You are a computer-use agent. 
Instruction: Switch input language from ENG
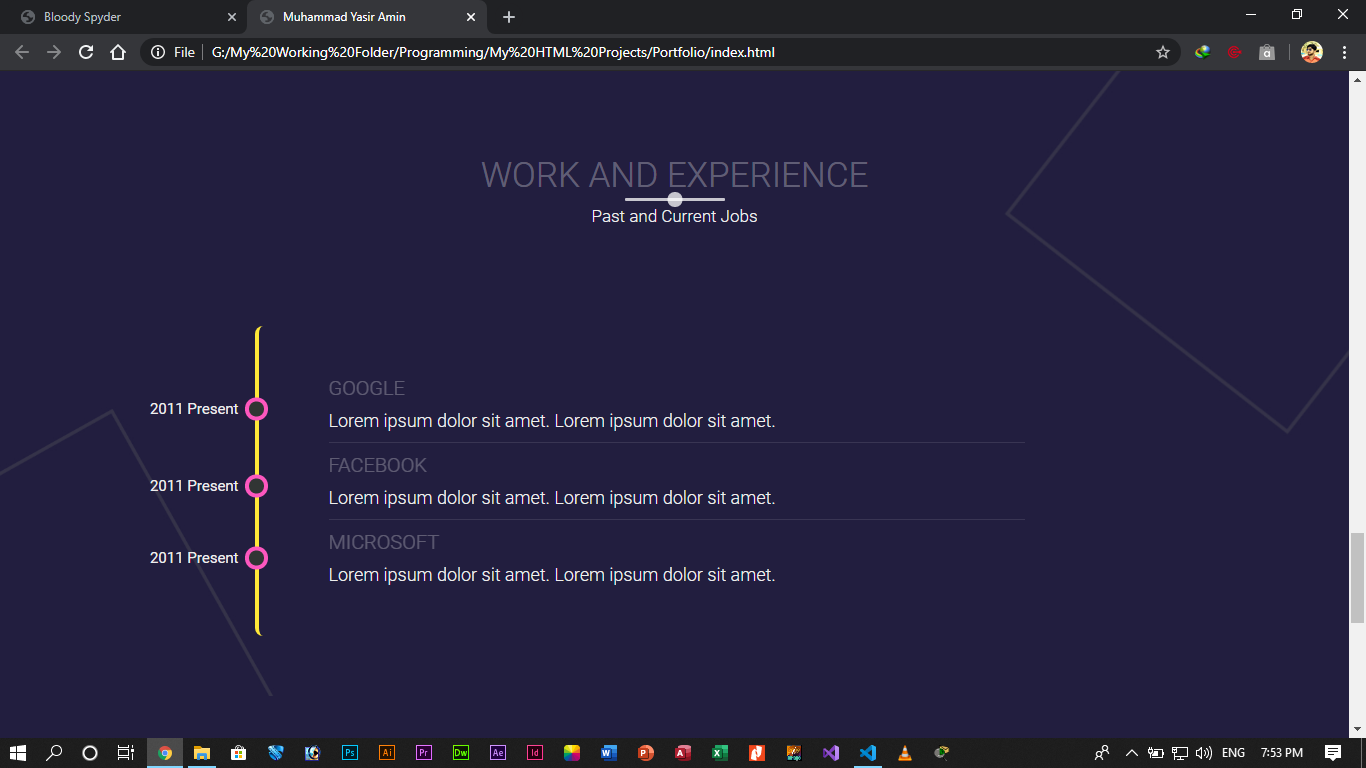tap(1234, 753)
